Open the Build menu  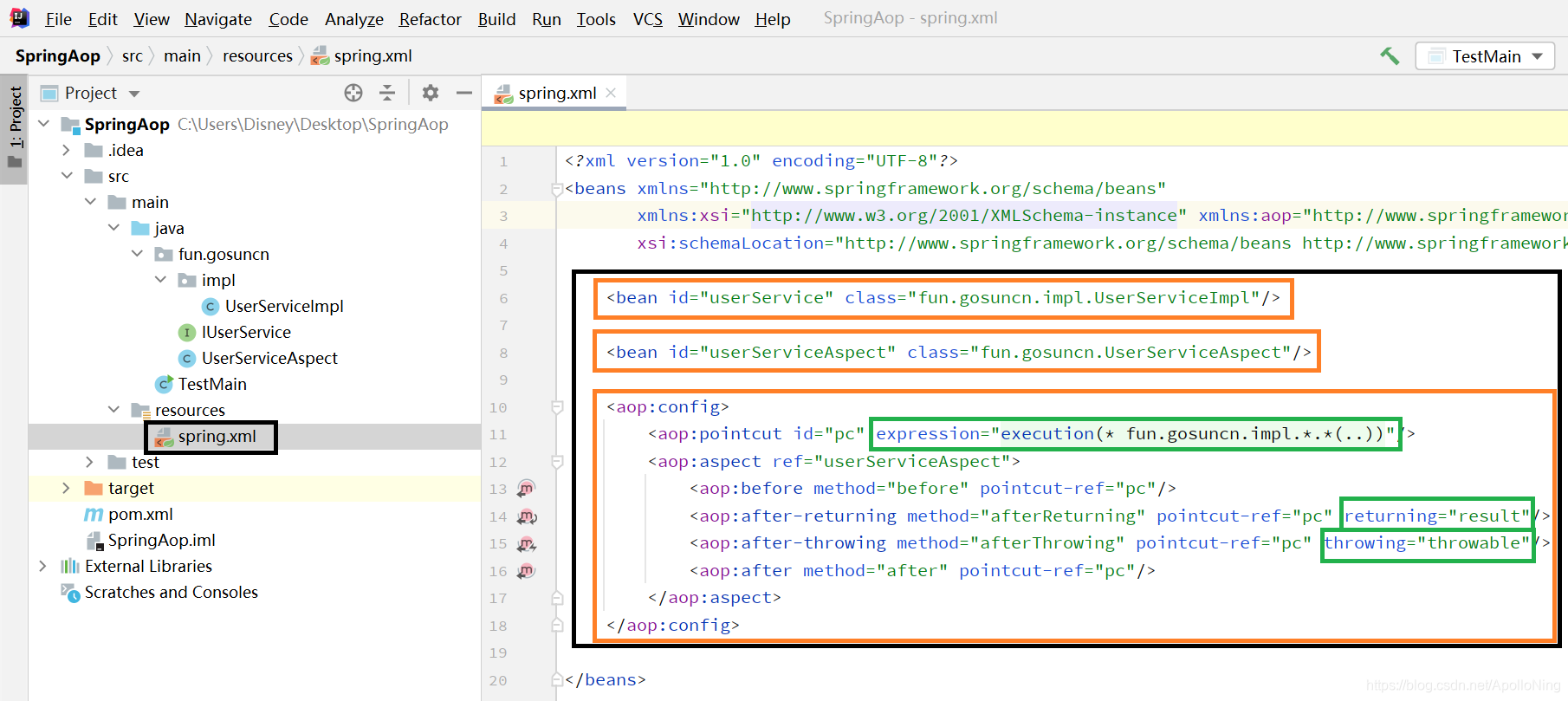pos(496,19)
